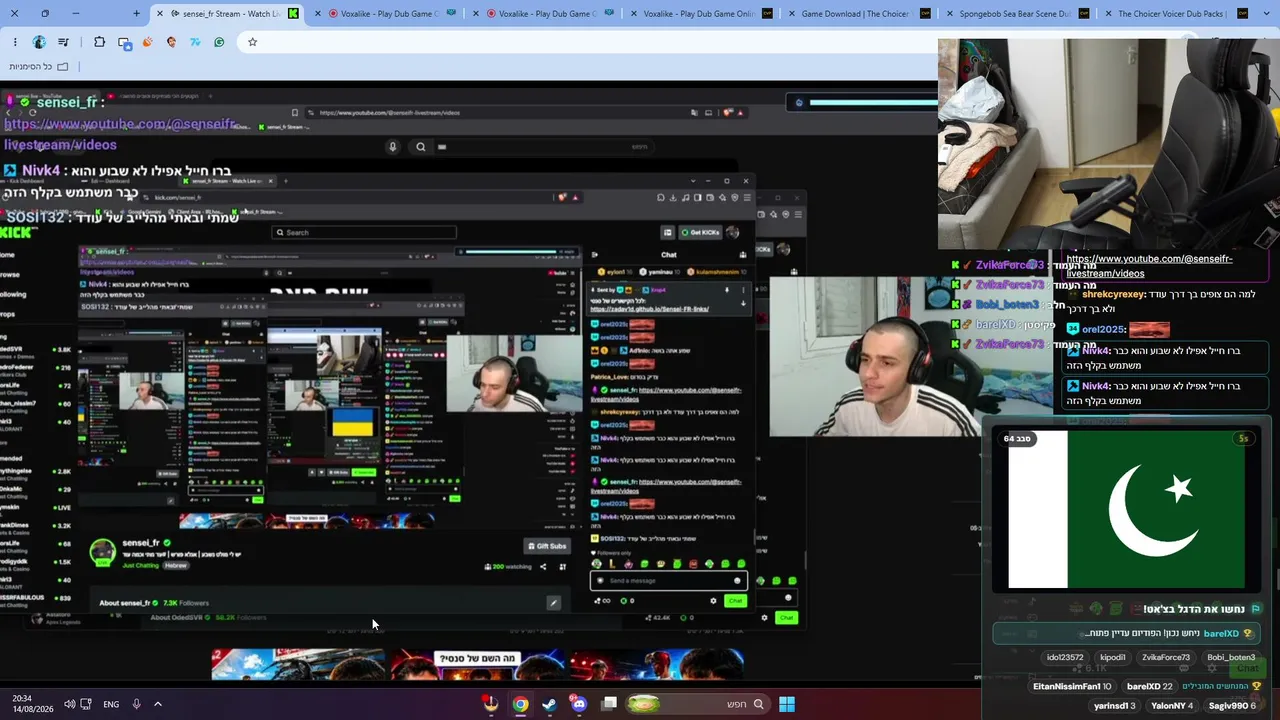Click the Gift Subs button
Image resolution: width=1280 pixels, height=720 pixels.
click(547, 546)
